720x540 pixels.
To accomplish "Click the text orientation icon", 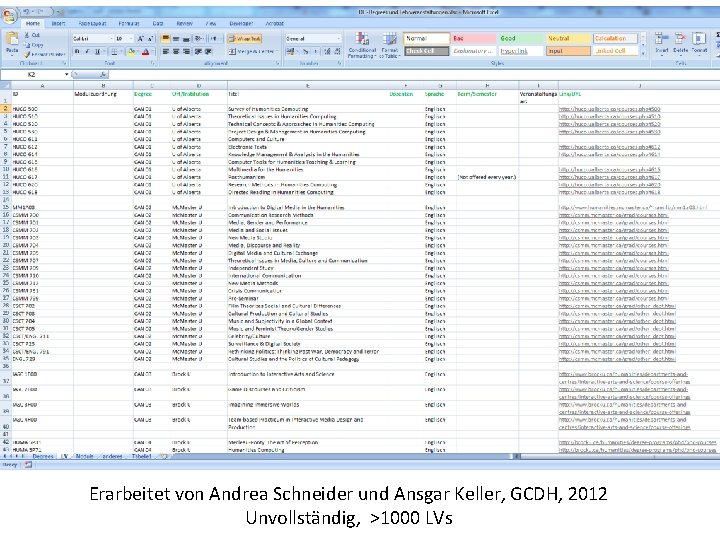I will (199, 39).
